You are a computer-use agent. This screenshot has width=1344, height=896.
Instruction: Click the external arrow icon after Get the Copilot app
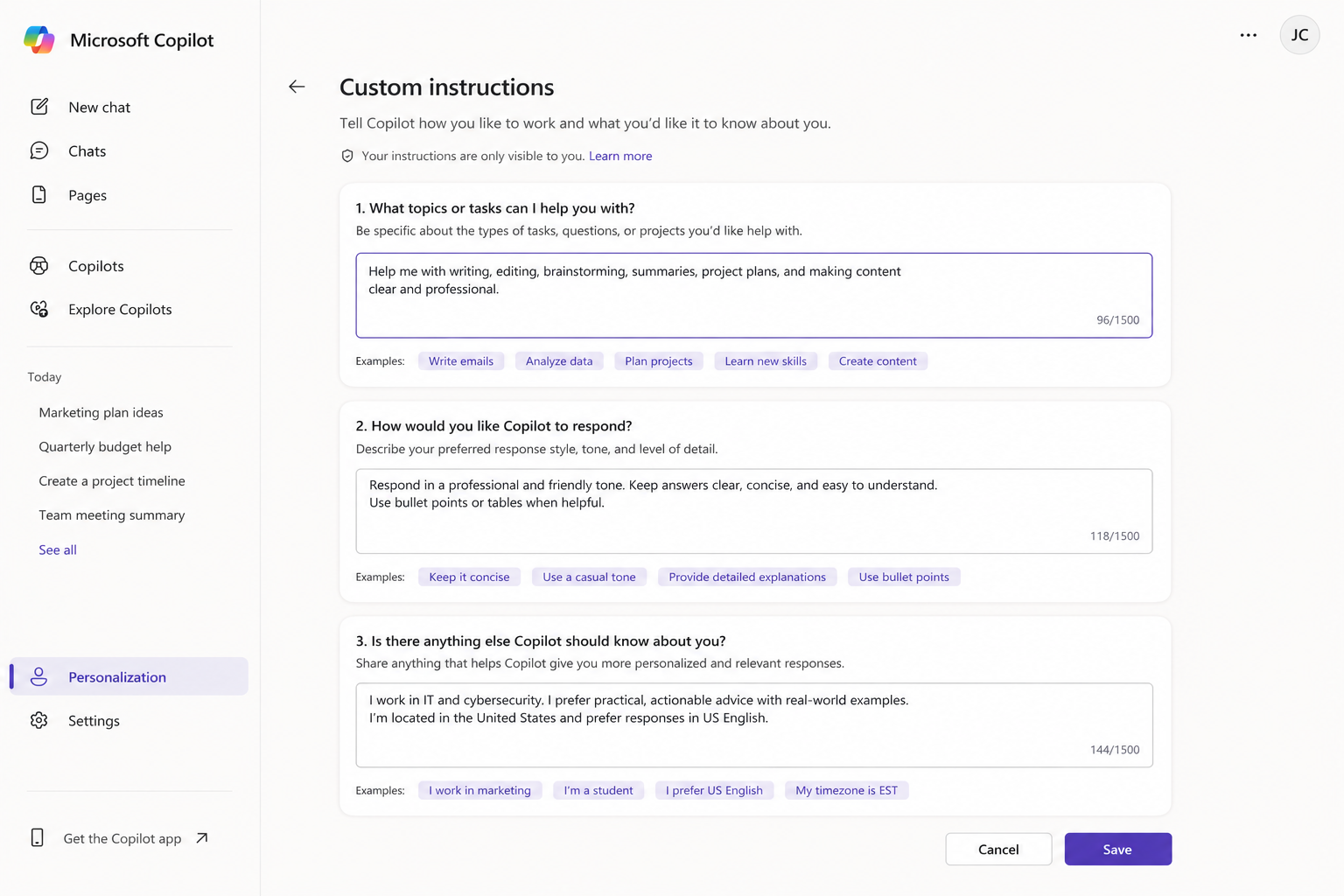[x=202, y=837]
